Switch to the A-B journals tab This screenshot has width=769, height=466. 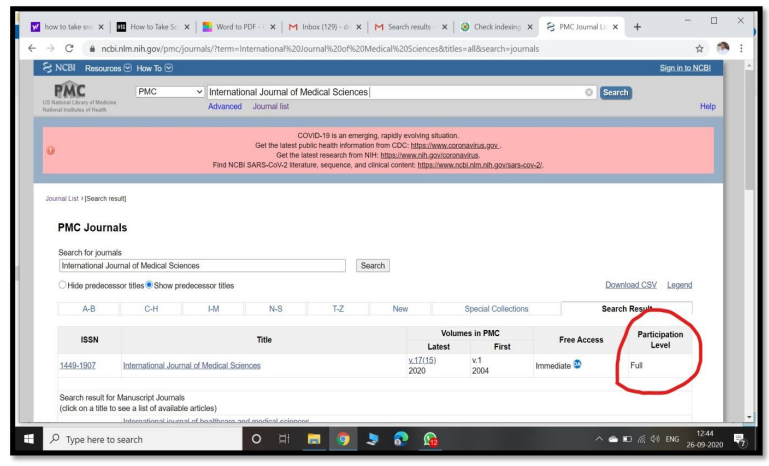pos(89,309)
